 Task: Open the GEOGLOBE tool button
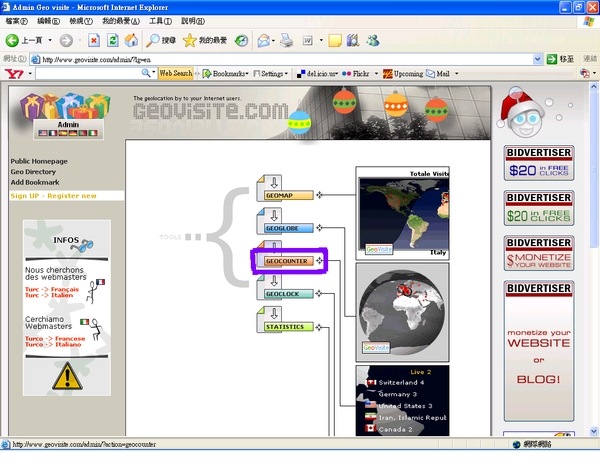289,228
